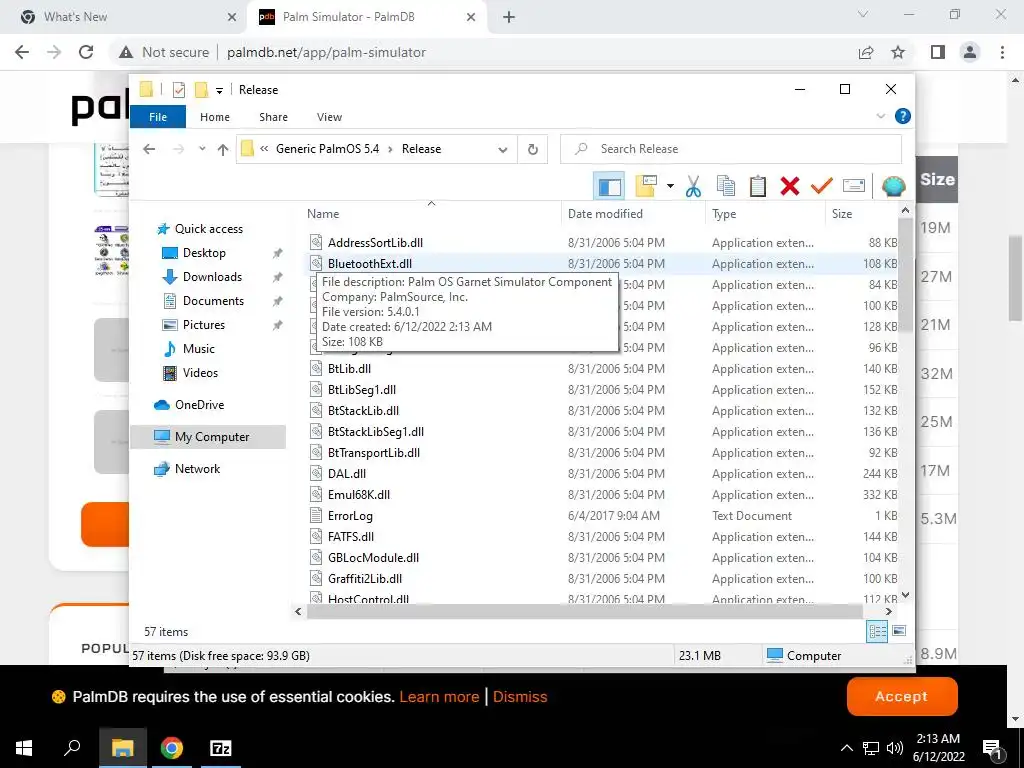Switch to large icons view in status bar
Screen dimensions: 1024x768
pos(899,631)
